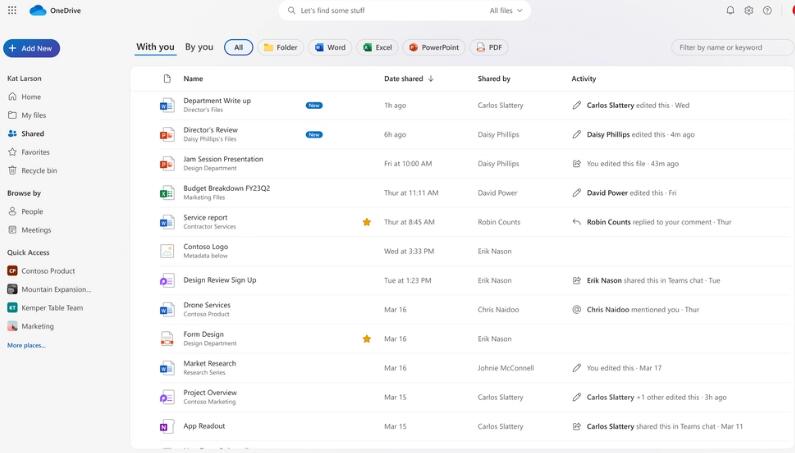Click the Word icon for Market Research
Viewport: 795px width, 453px height.
click(x=167, y=368)
